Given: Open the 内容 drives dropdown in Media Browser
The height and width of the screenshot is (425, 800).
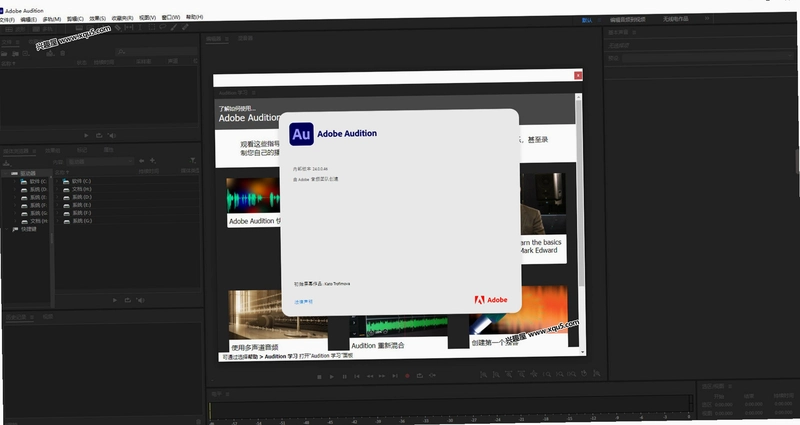Looking at the screenshot, I should (100, 162).
